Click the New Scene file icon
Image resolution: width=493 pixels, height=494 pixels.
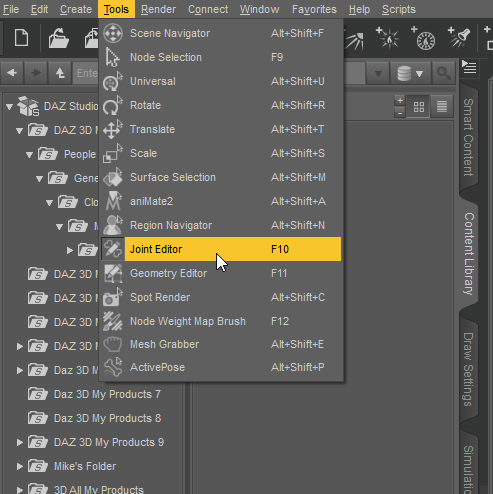21,38
